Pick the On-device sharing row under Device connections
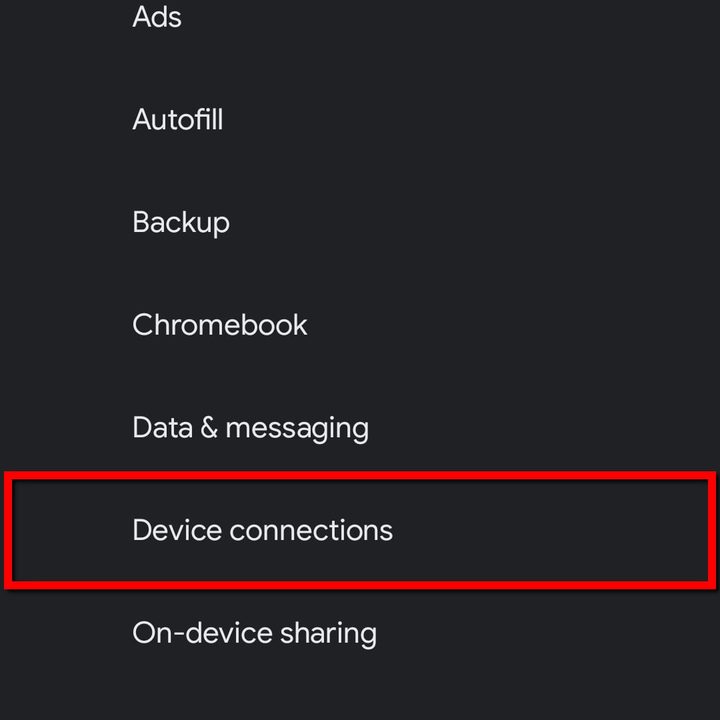This screenshot has width=720, height=720. [x=254, y=633]
